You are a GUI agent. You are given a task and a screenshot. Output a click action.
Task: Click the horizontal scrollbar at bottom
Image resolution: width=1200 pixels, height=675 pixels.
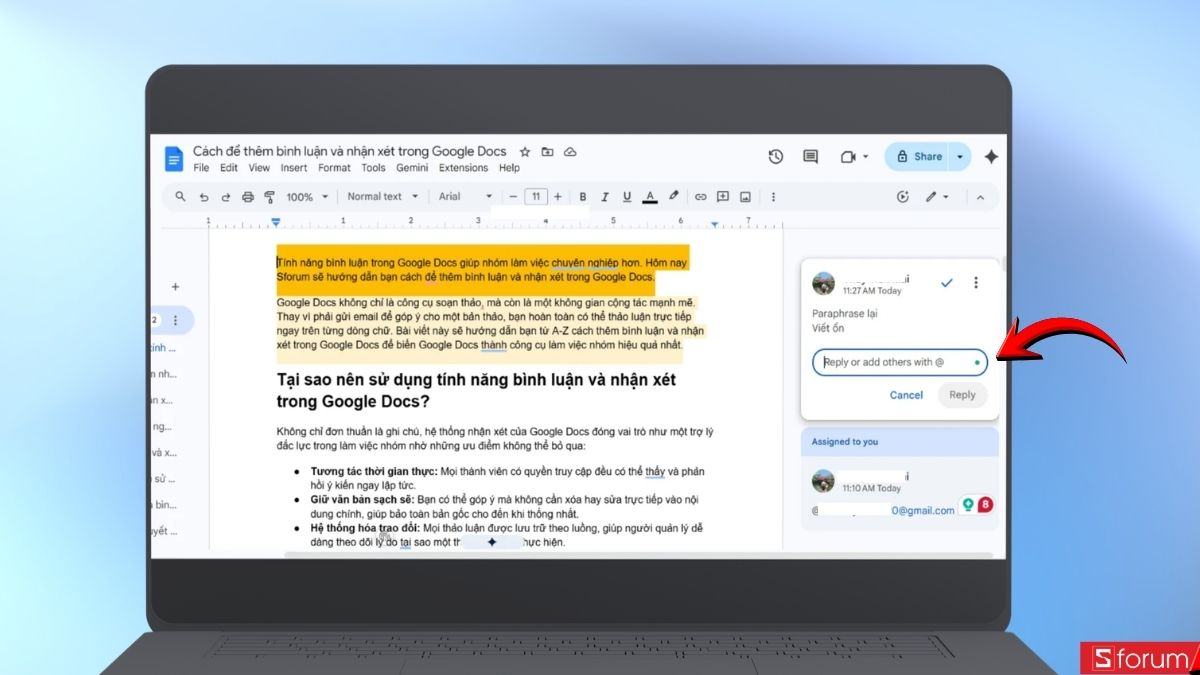tap(638, 554)
